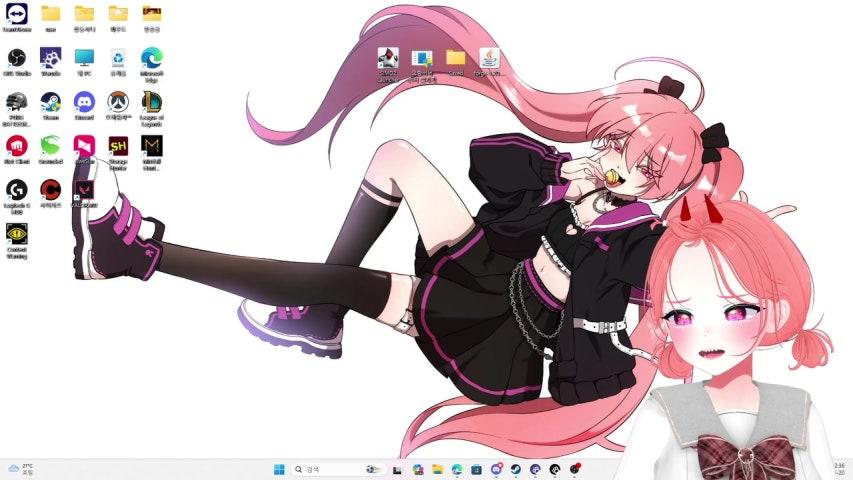Select the purple round icon in the taskbar

(x=535, y=469)
